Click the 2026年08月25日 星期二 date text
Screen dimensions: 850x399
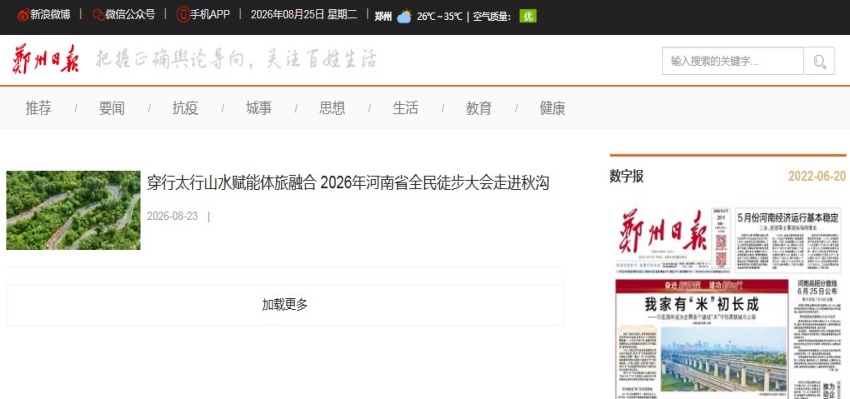[x=304, y=15]
